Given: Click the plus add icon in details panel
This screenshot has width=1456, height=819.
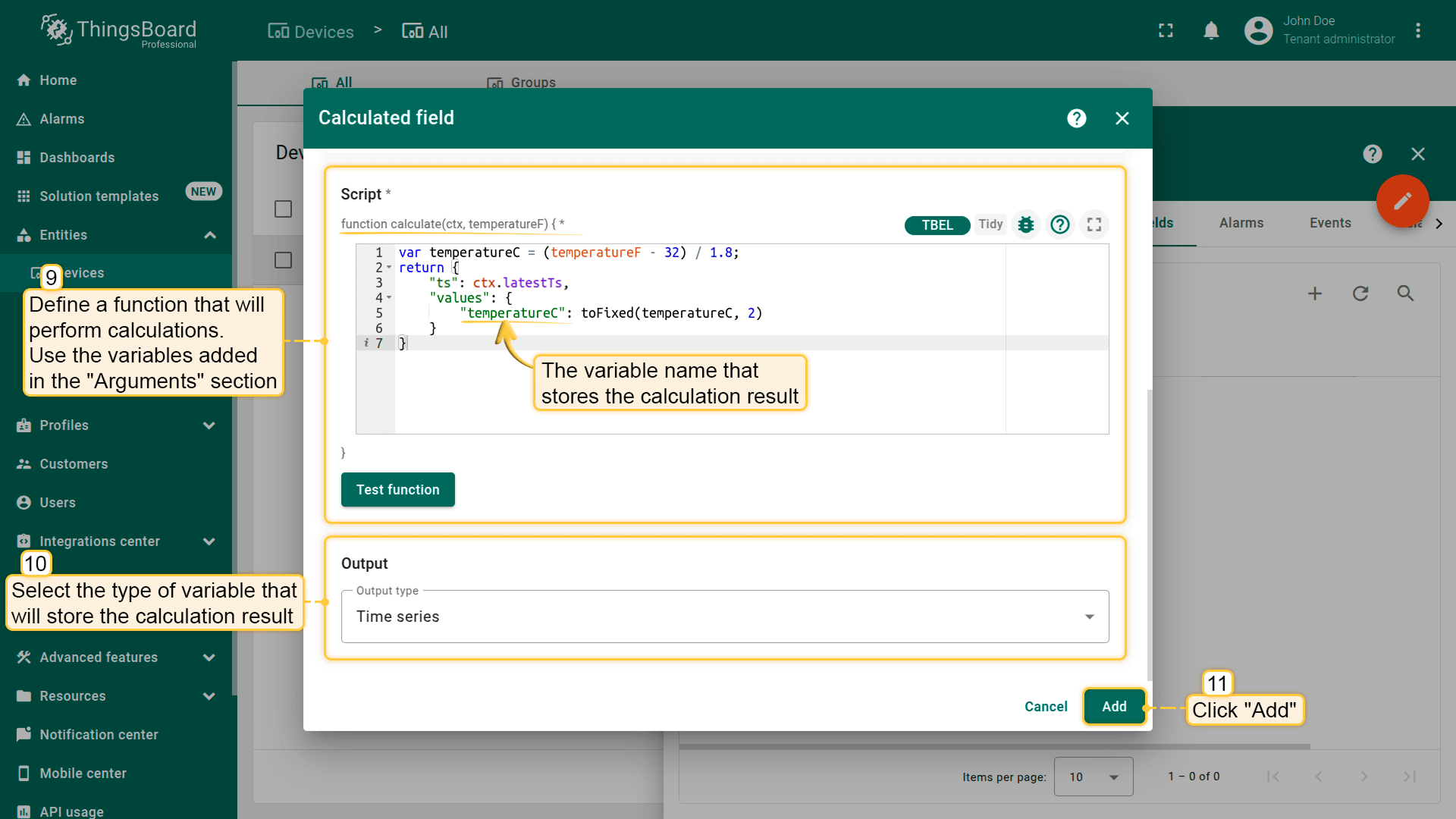Looking at the screenshot, I should tap(1315, 293).
